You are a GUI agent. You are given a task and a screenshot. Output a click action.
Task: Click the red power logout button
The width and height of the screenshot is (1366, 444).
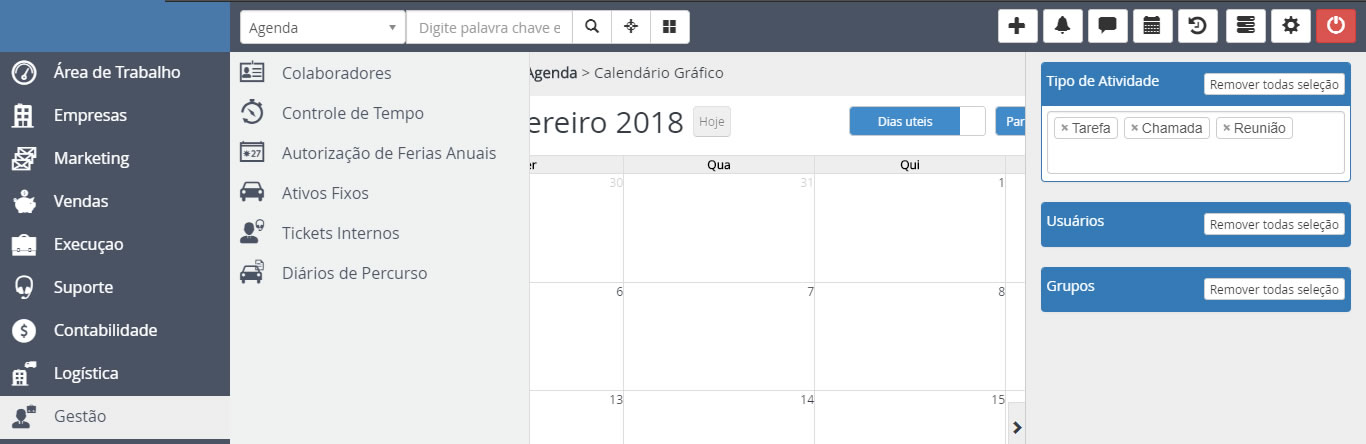coord(1335,27)
